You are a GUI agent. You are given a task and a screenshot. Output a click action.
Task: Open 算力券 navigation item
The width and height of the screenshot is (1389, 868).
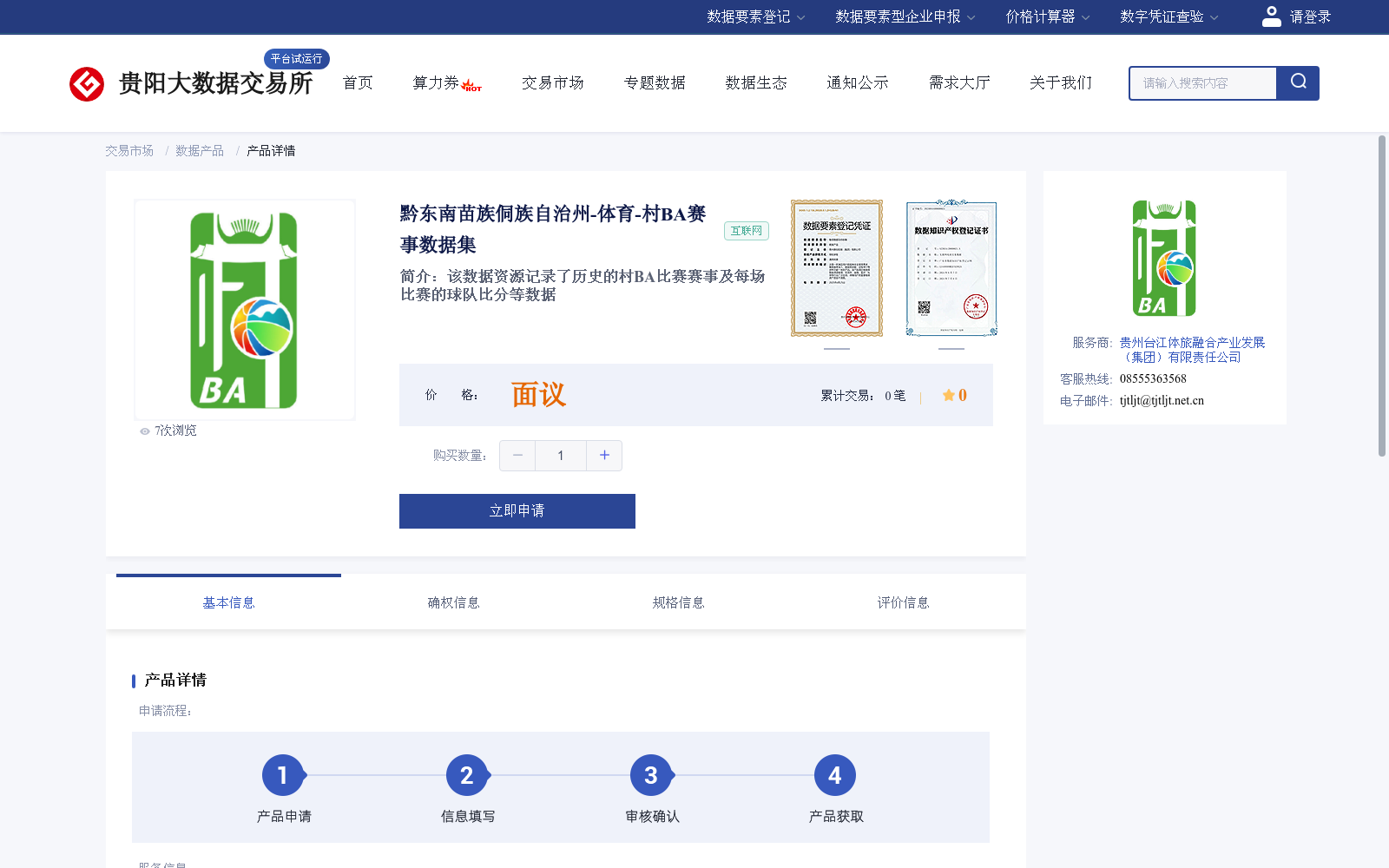pyautogui.click(x=436, y=82)
